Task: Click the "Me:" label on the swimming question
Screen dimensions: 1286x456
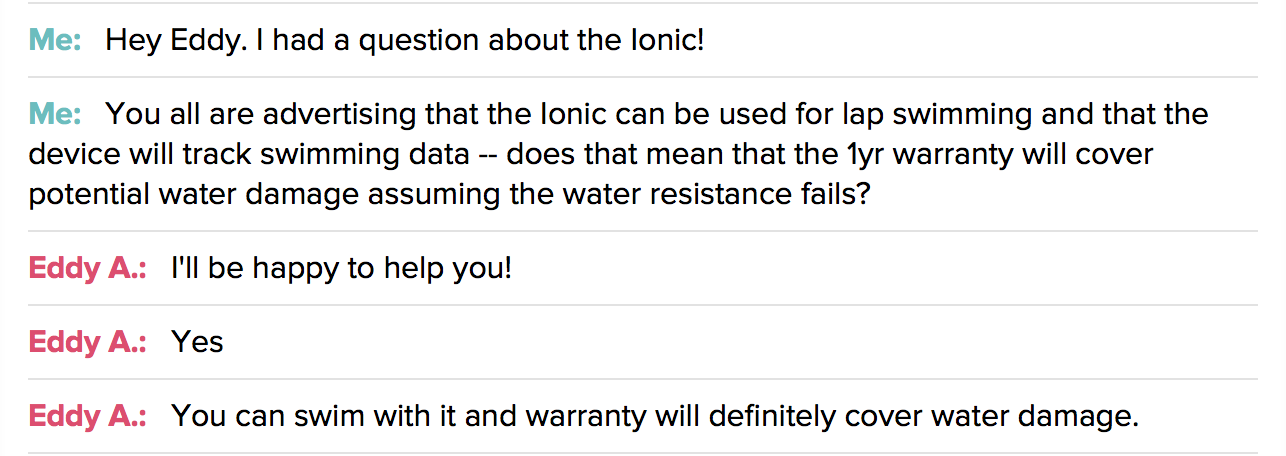Action: point(55,114)
